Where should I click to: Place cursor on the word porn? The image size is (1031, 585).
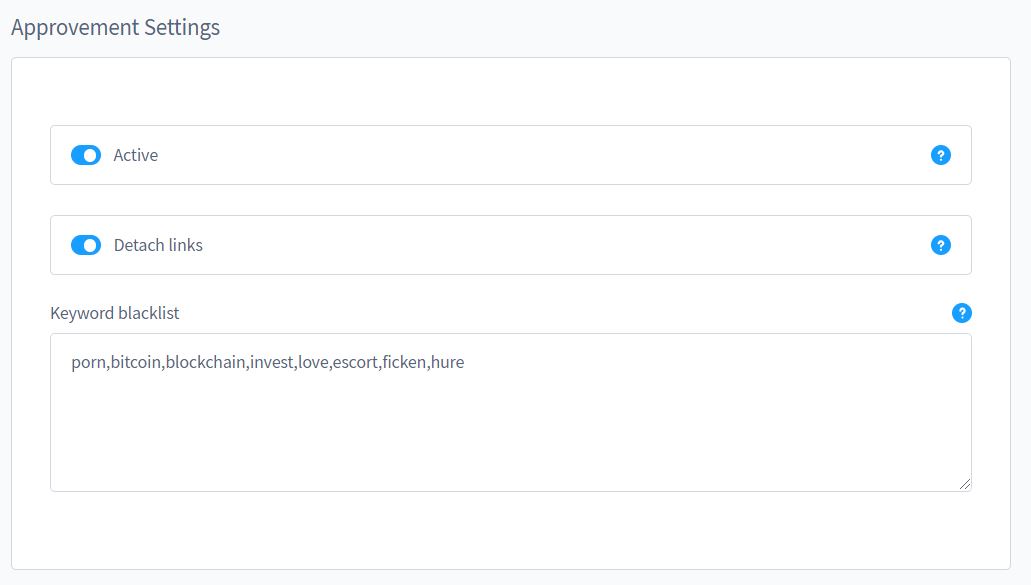click(88, 362)
